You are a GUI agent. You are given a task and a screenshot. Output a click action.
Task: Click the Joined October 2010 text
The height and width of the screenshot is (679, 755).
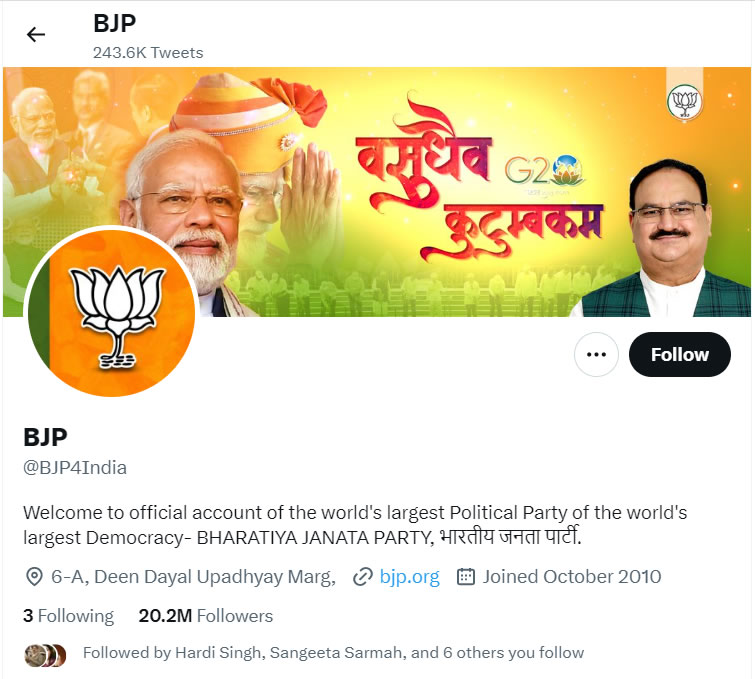click(x=572, y=577)
